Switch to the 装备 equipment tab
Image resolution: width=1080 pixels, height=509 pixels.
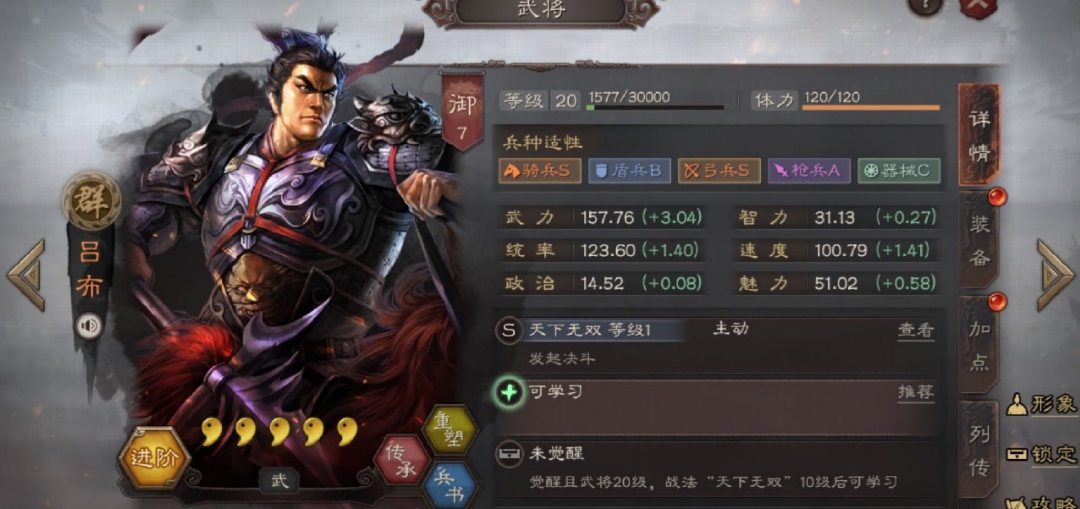coord(979,240)
